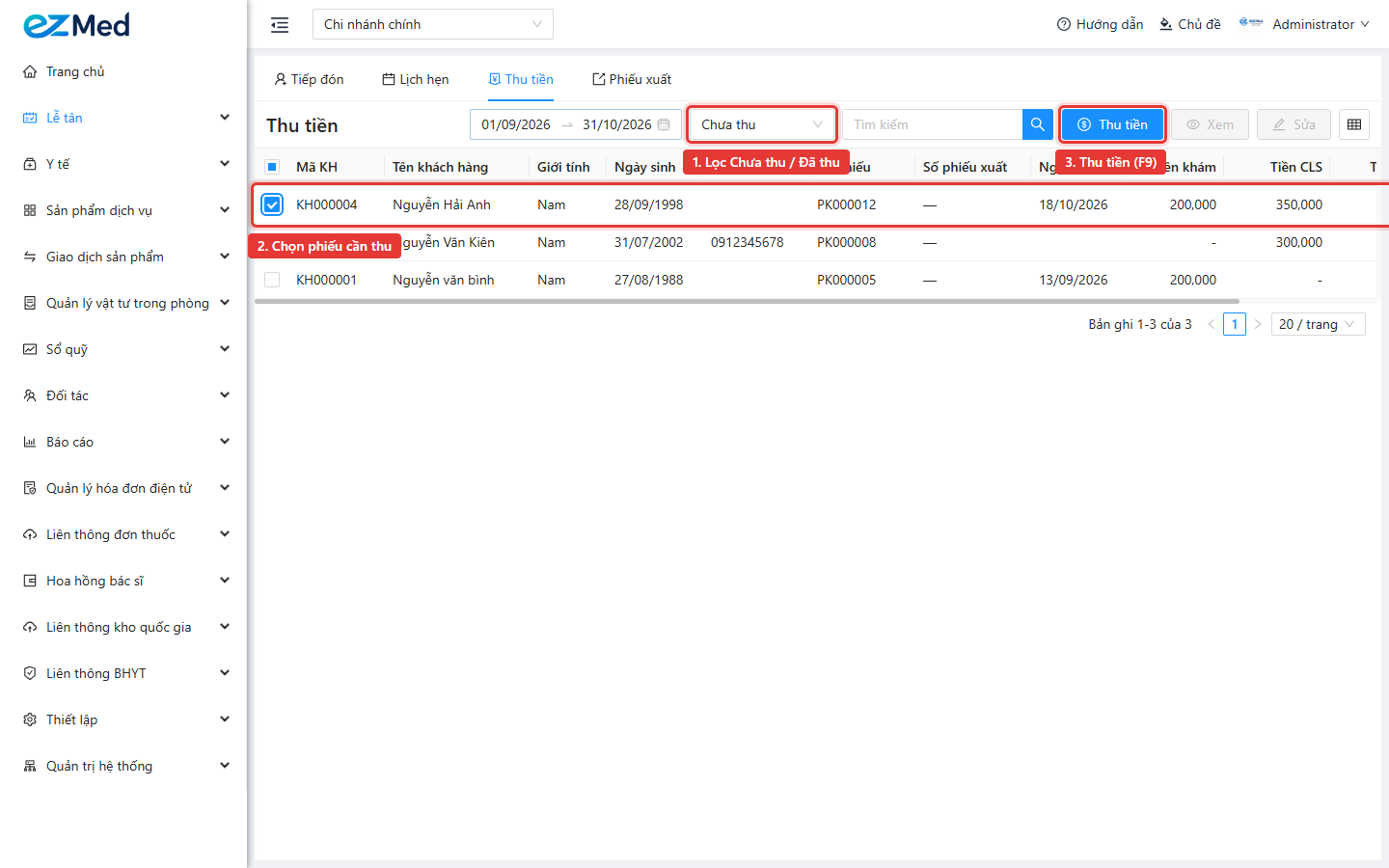Switch to the Tiếp đón tab
The image size is (1389, 868).
tap(309, 79)
